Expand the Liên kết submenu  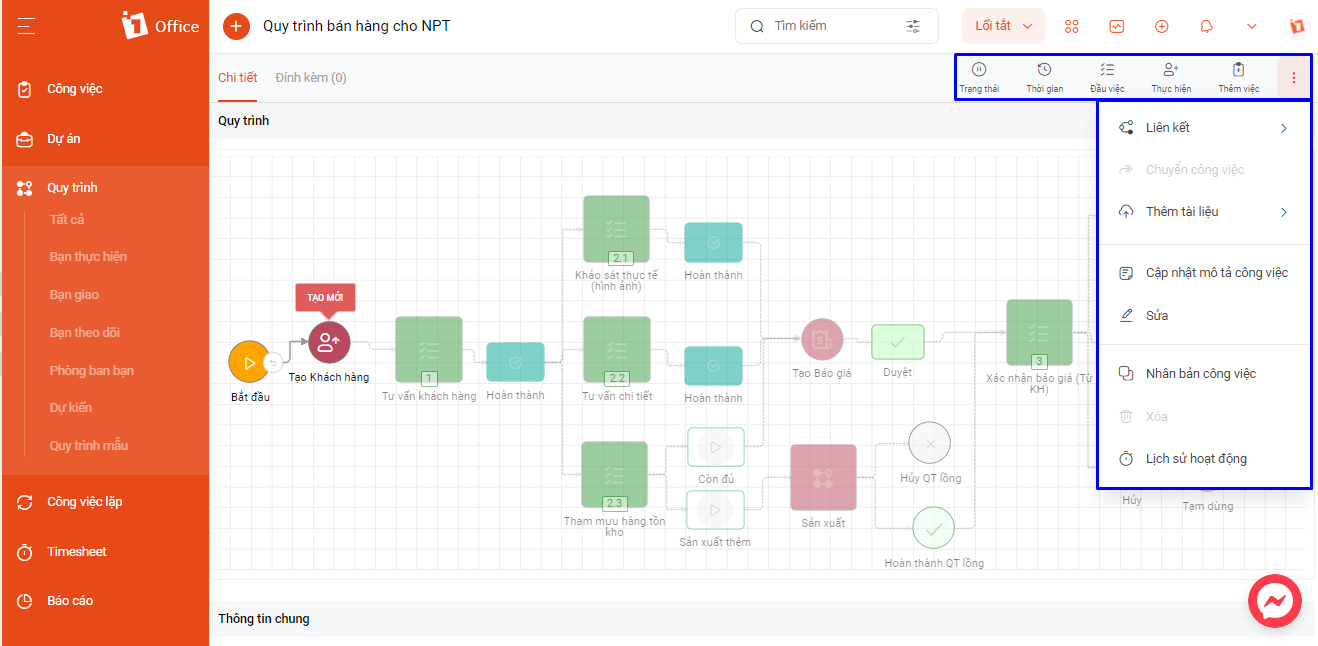point(1204,128)
